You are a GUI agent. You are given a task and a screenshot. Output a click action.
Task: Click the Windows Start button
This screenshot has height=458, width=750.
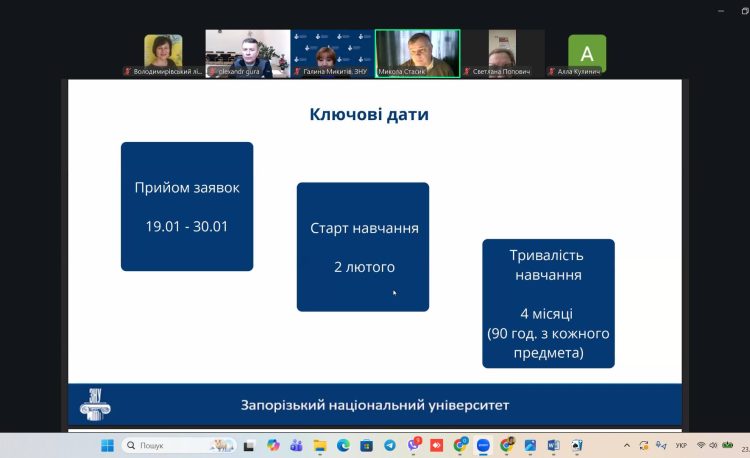(x=107, y=445)
